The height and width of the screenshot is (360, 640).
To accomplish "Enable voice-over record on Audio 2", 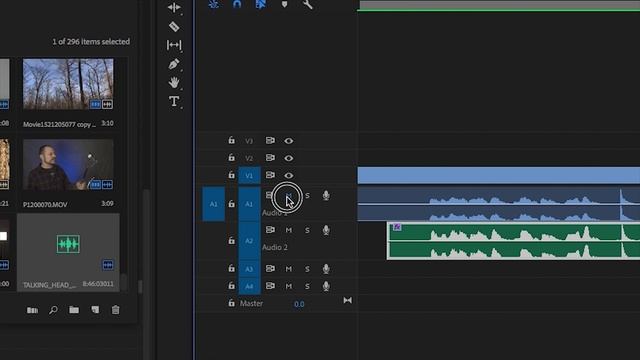I will coord(326,230).
